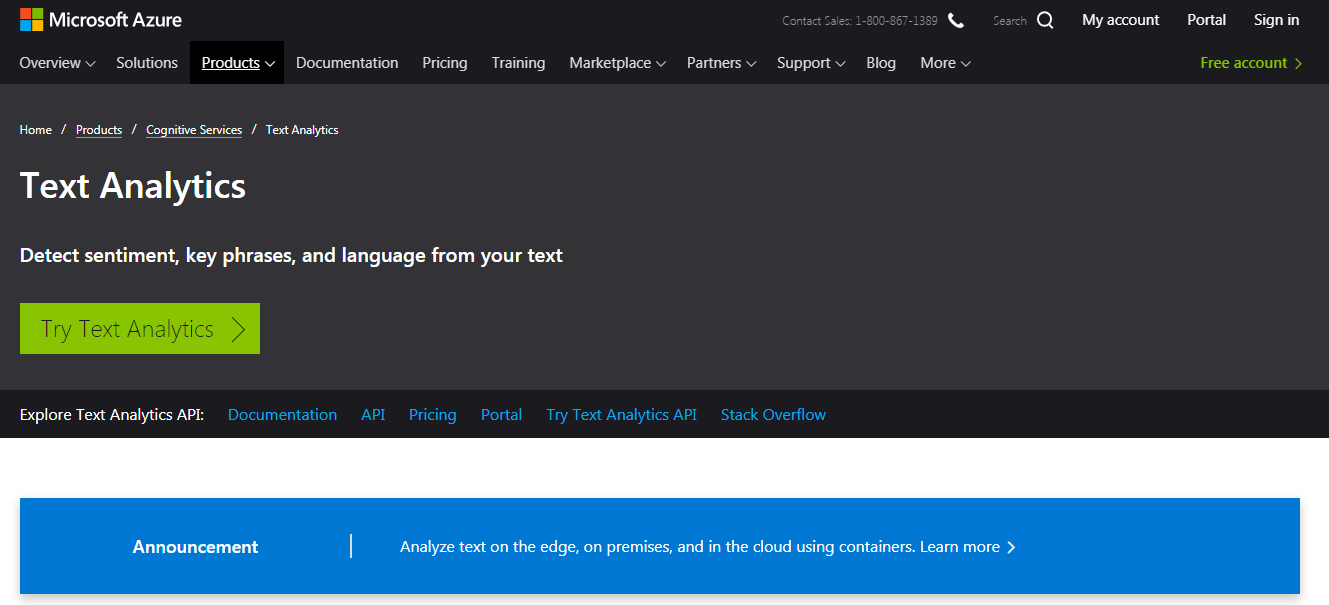Viewport: 1329px width, 605px height.
Task: Expand the Overview dropdown menu
Action: [57, 63]
